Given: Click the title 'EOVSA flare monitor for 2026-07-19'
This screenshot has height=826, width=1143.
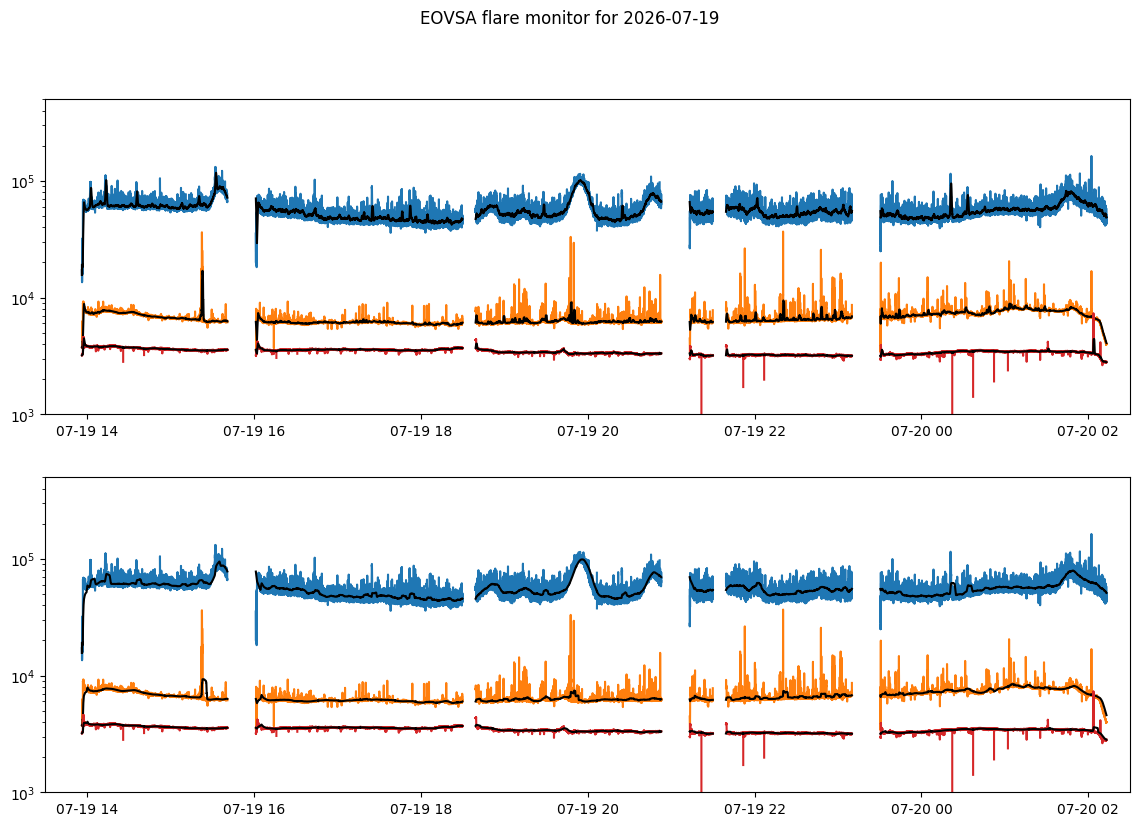Looking at the screenshot, I should point(569,18).
